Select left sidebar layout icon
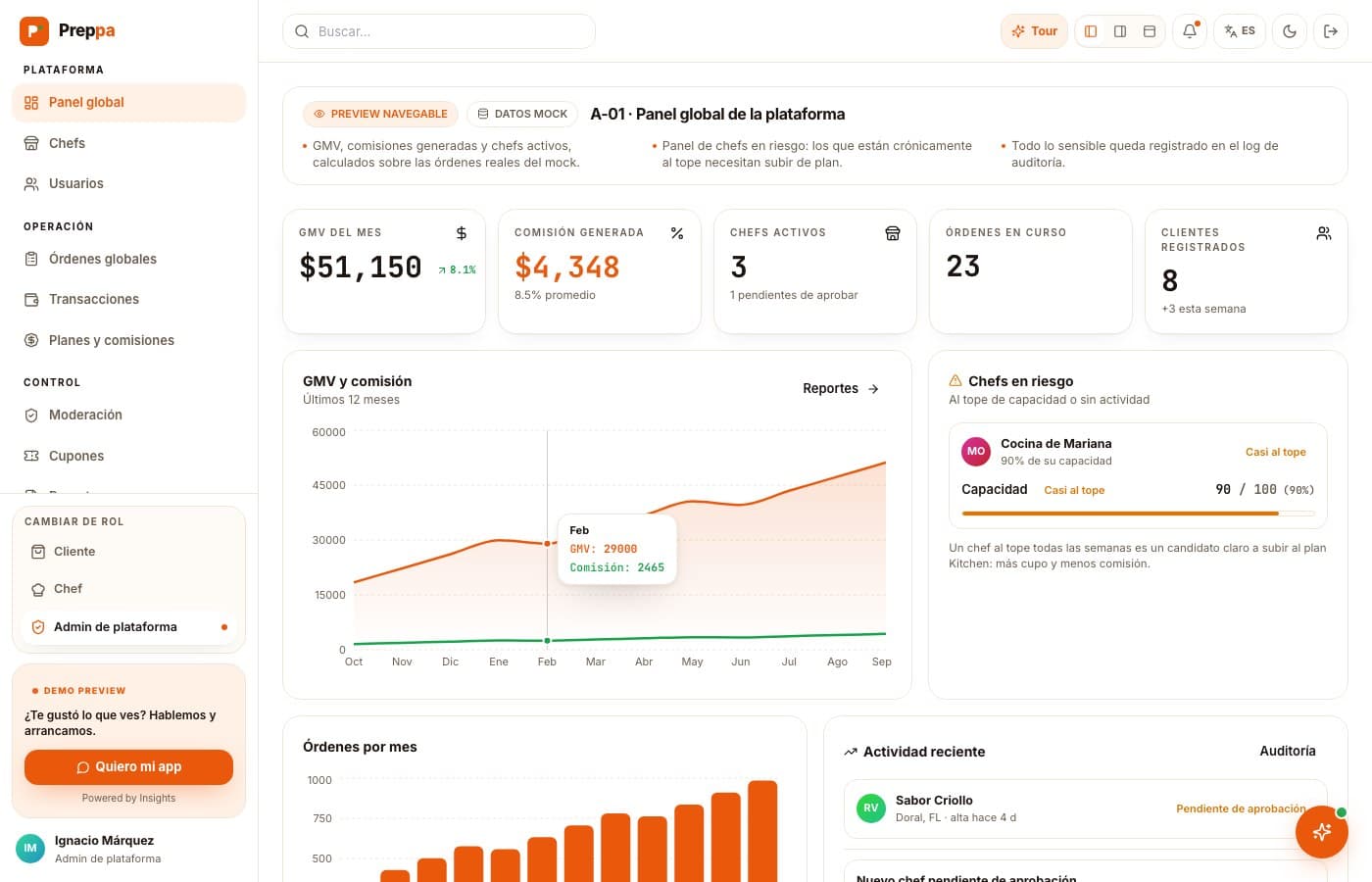1372x882 pixels. point(1091,31)
